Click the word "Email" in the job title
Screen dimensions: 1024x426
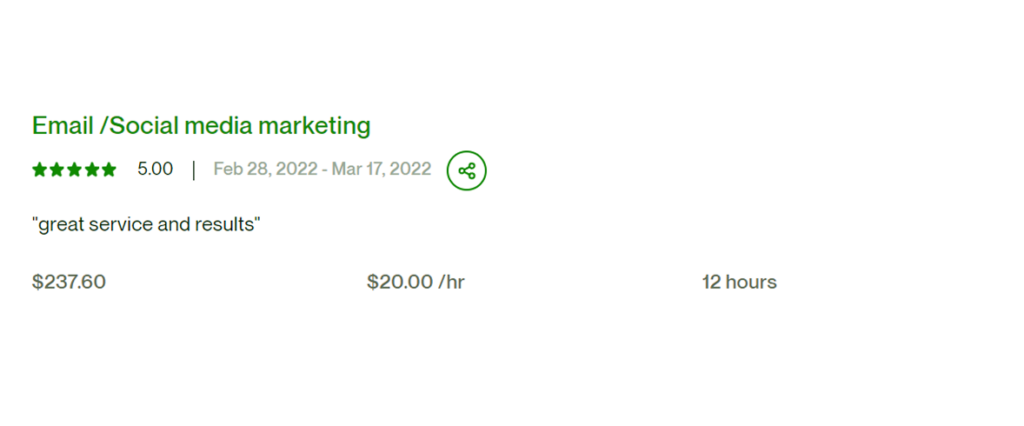click(x=62, y=126)
